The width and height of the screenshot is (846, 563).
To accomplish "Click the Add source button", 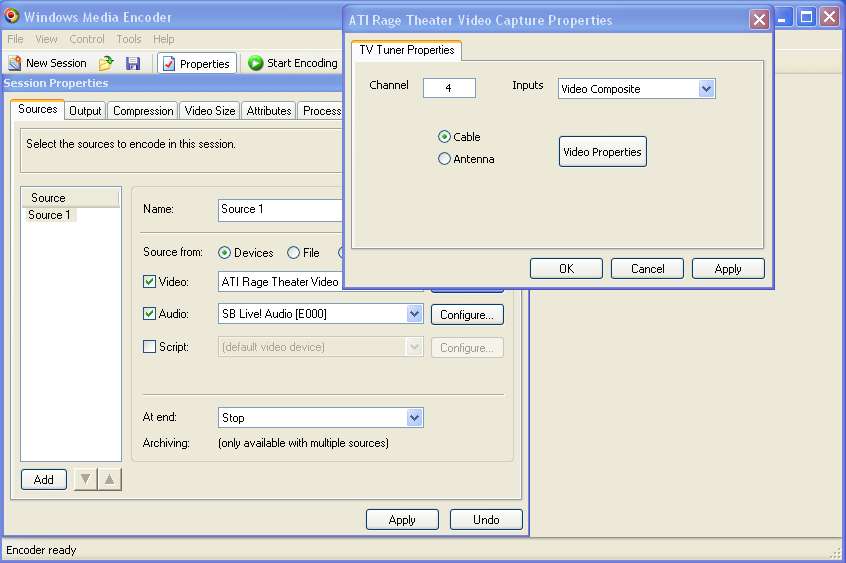I will pyautogui.click(x=44, y=479).
